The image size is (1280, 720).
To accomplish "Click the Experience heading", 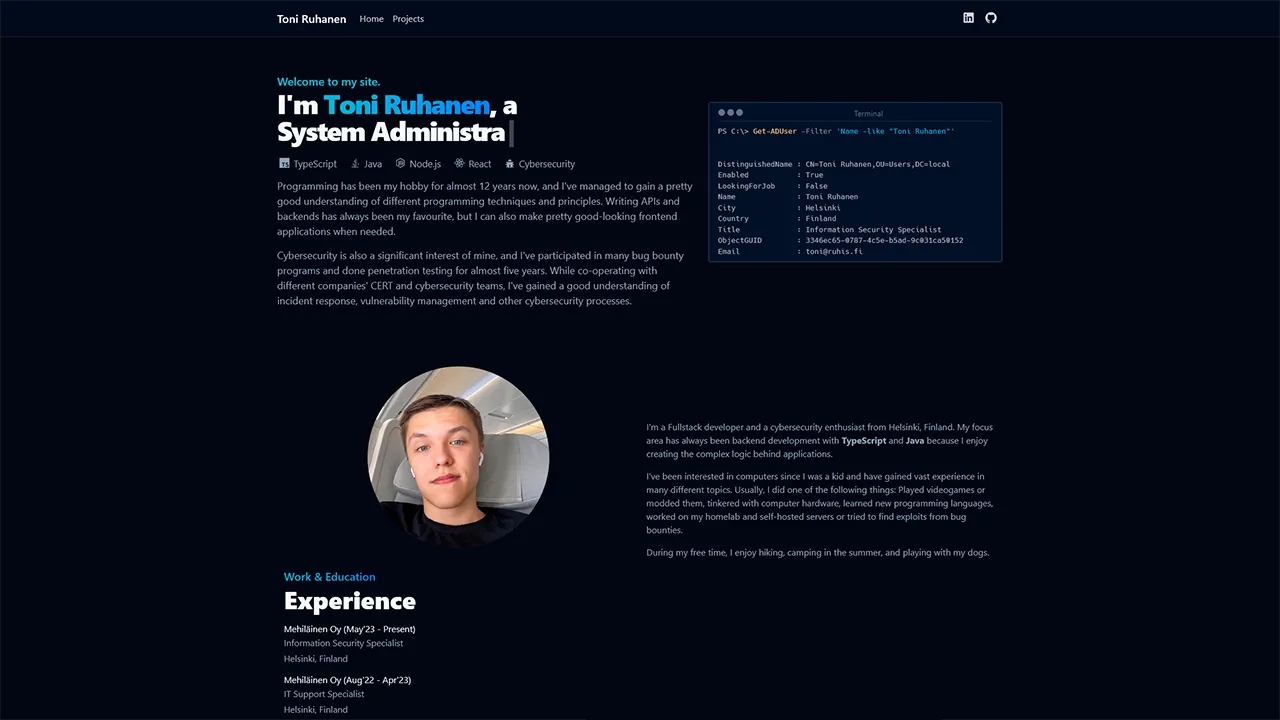I will coord(349,601).
